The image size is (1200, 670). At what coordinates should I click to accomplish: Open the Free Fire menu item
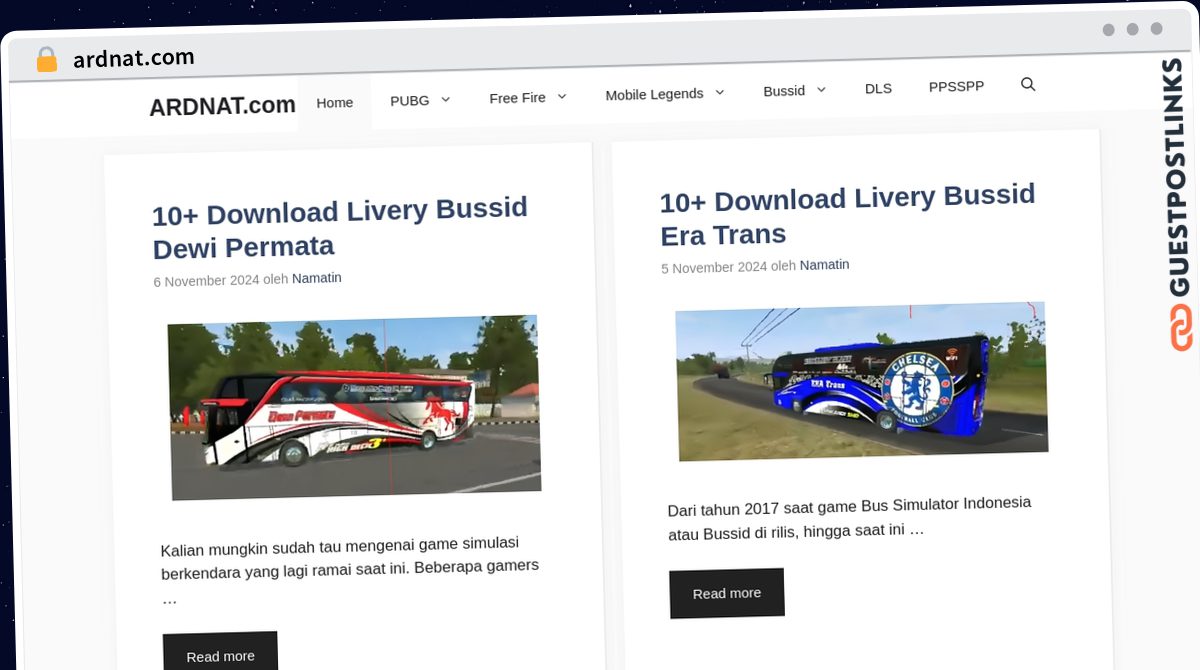tap(517, 98)
